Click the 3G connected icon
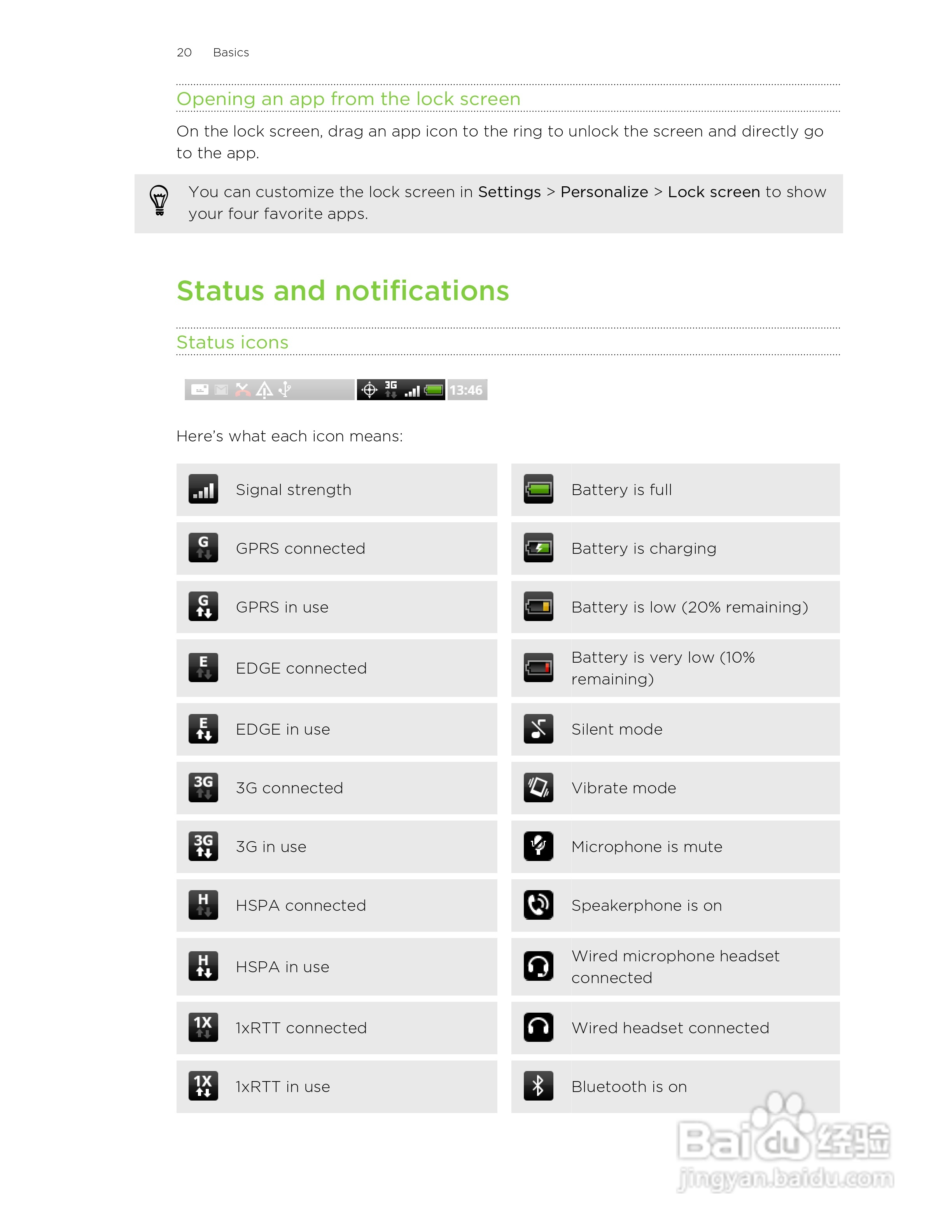The height and width of the screenshot is (1232, 952). pyautogui.click(x=203, y=787)
